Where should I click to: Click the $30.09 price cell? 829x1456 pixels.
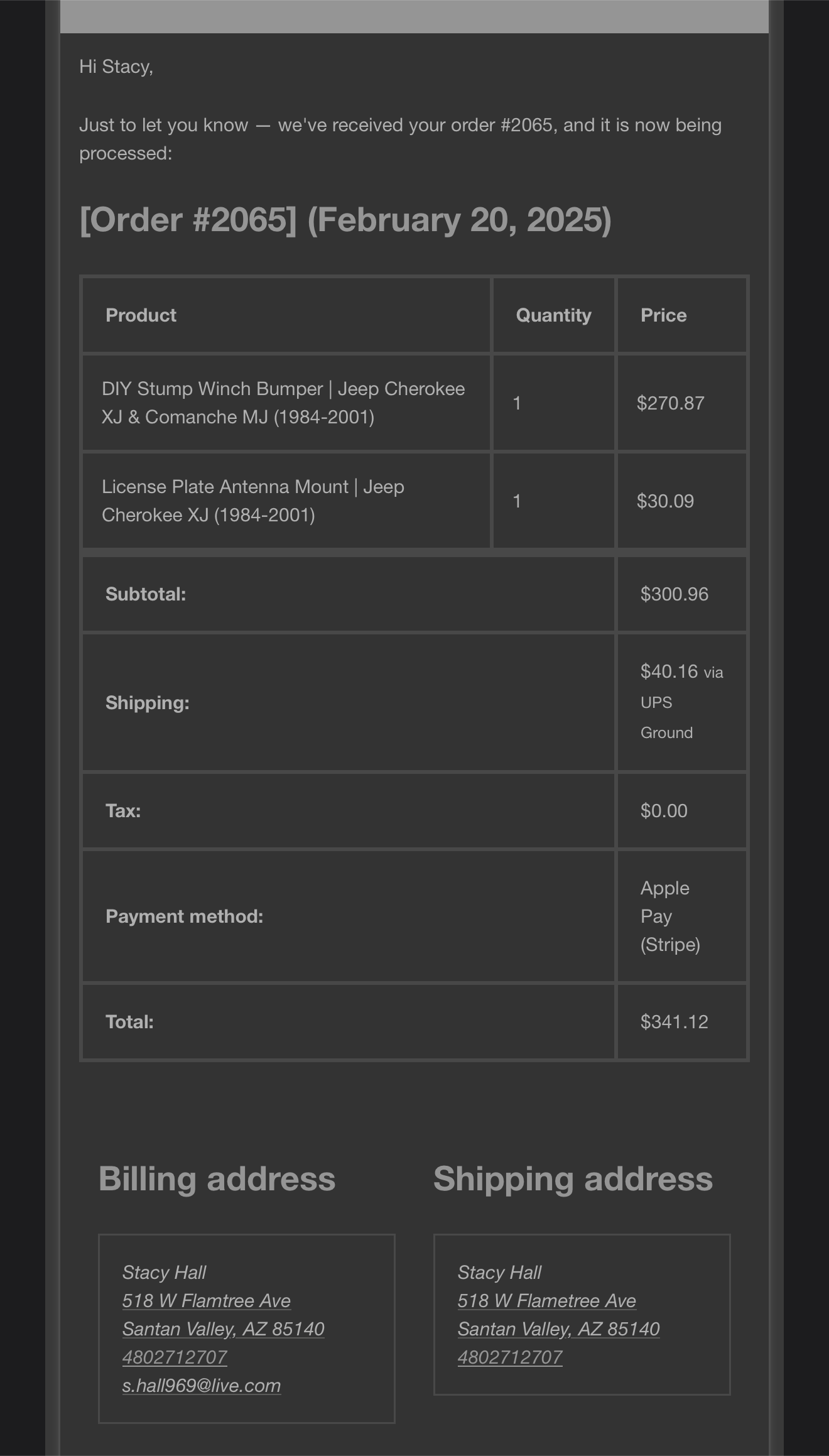tap(665, 501)
